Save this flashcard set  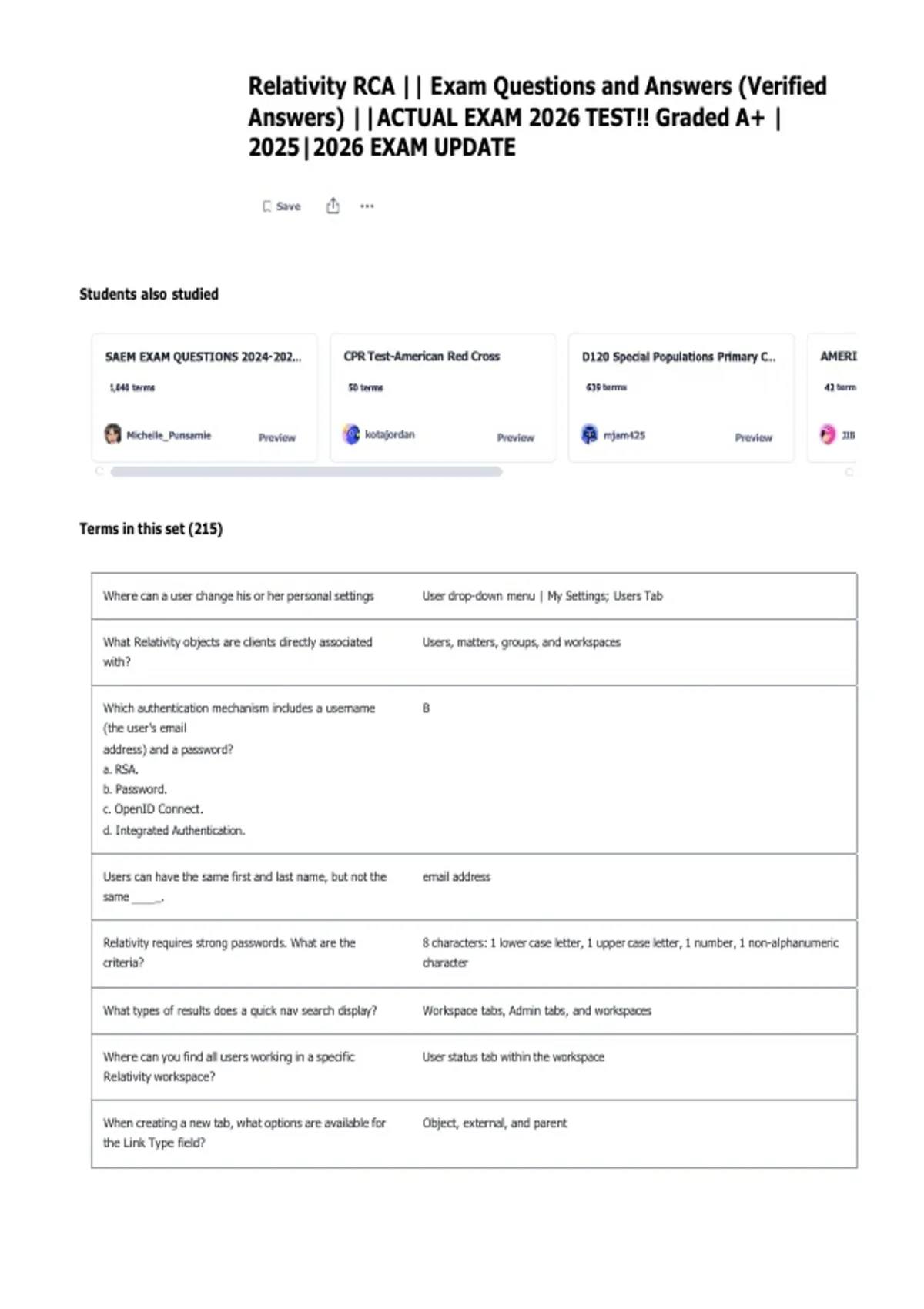281,206
